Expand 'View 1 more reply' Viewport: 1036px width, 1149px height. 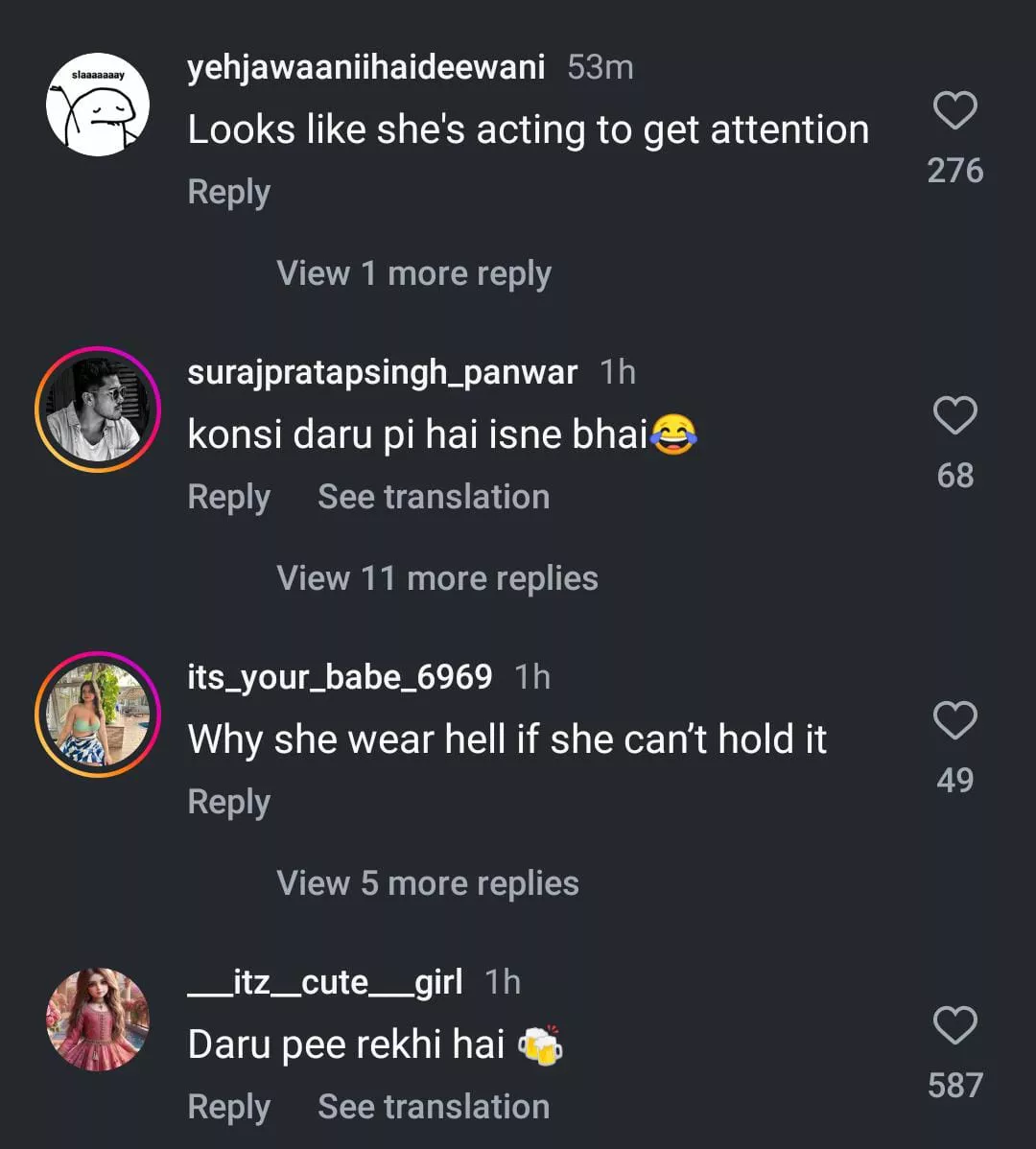pyautogui.click(x=413, y=273)
